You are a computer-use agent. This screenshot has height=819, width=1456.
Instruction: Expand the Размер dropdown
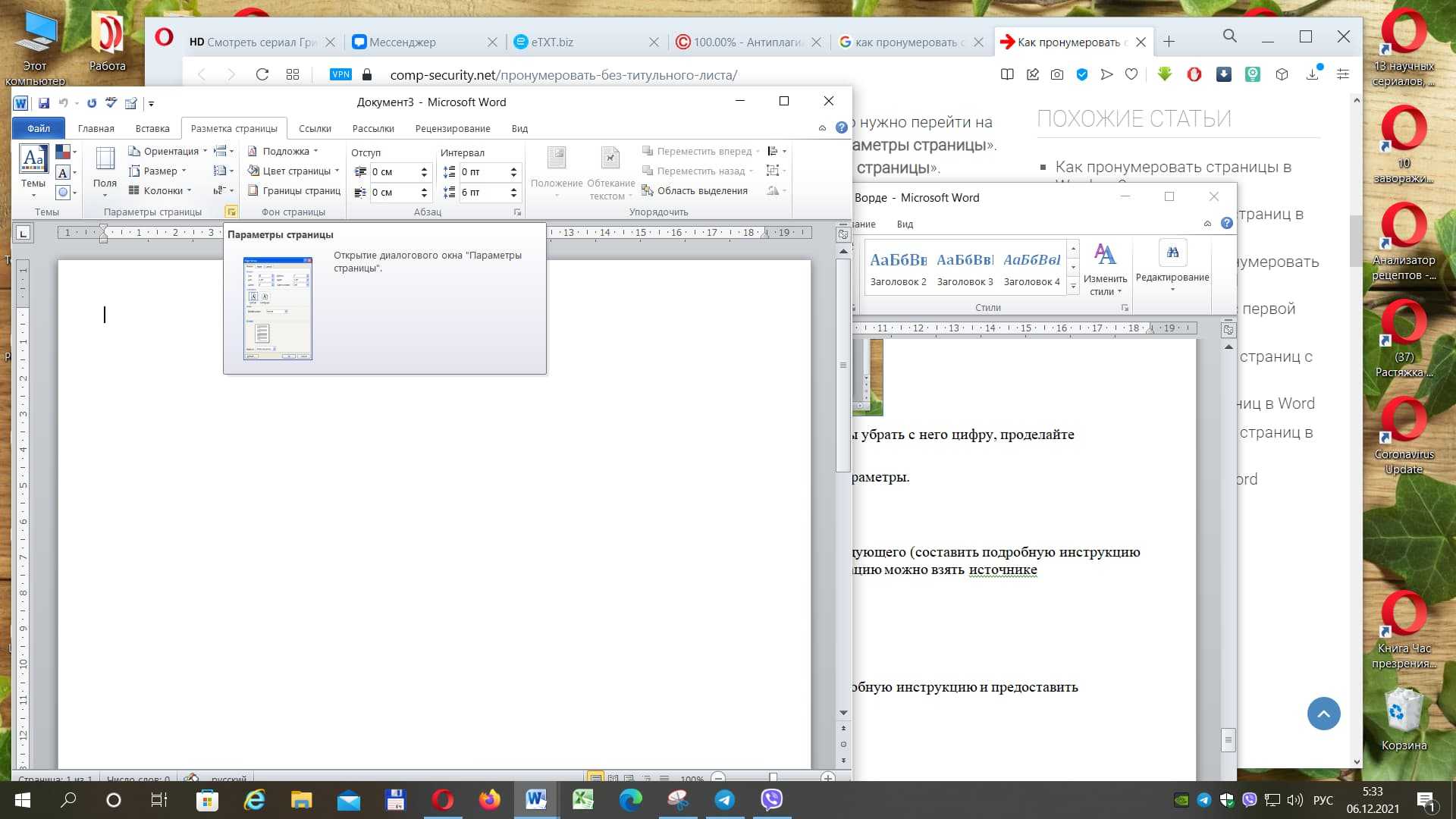(158, 171)
